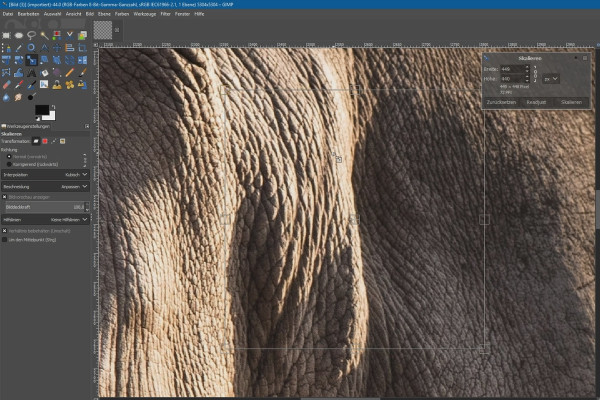The image size is (600, 400).
Task: Select the active Scale tool in toolbox
Action: [31, 60]
